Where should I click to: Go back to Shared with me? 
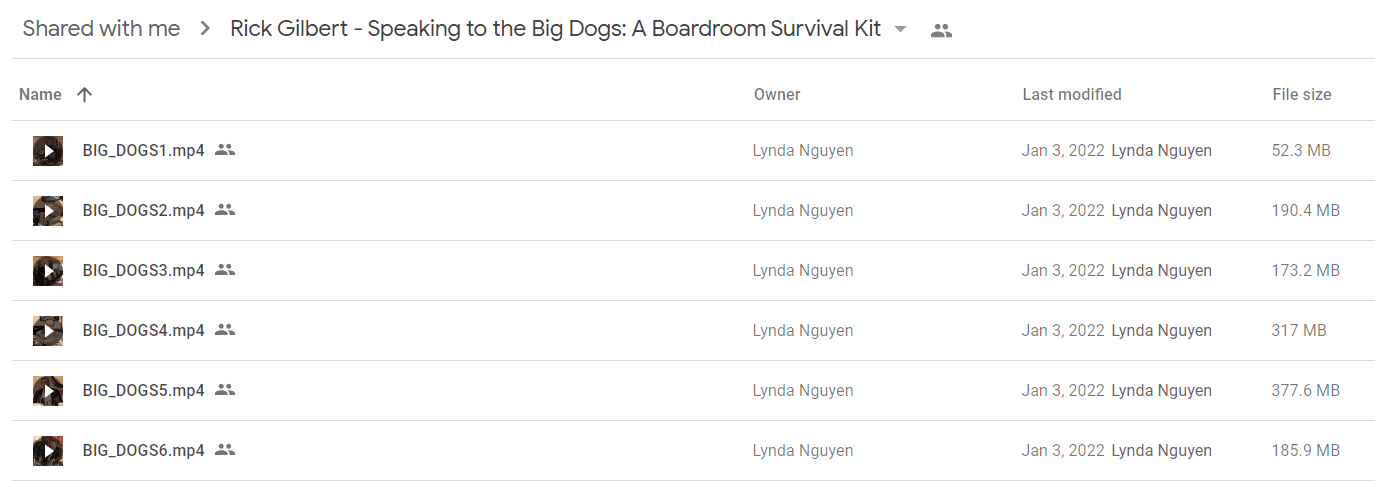pyautogui.click(x=101, y=29)
